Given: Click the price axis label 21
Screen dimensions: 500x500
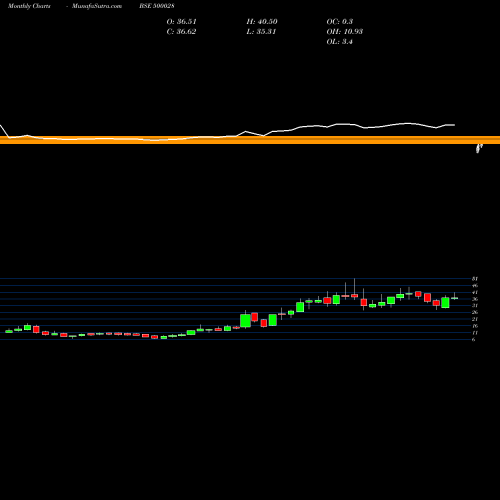Looking at the screenshot, I should coord(475,319).
